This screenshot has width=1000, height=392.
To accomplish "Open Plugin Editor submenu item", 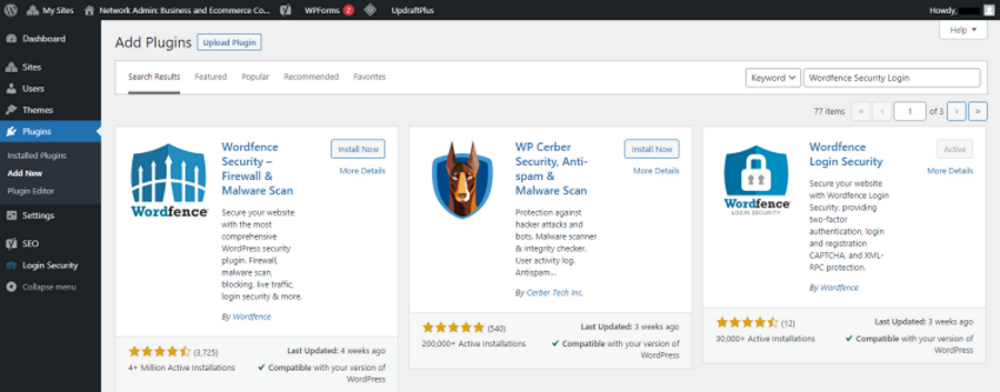I will click(31, 191).
